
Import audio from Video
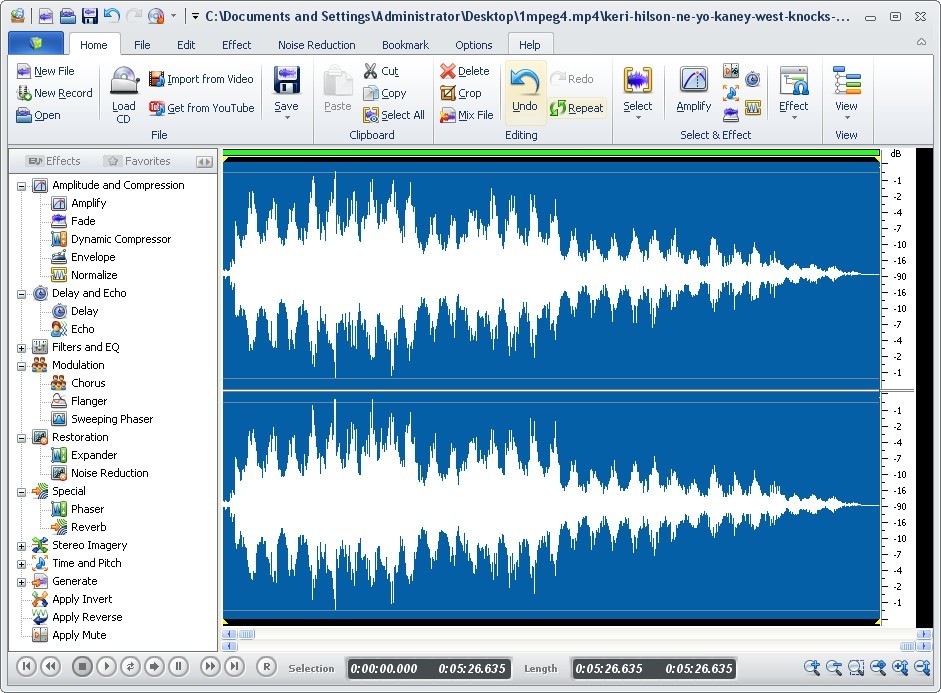[199, 78]
